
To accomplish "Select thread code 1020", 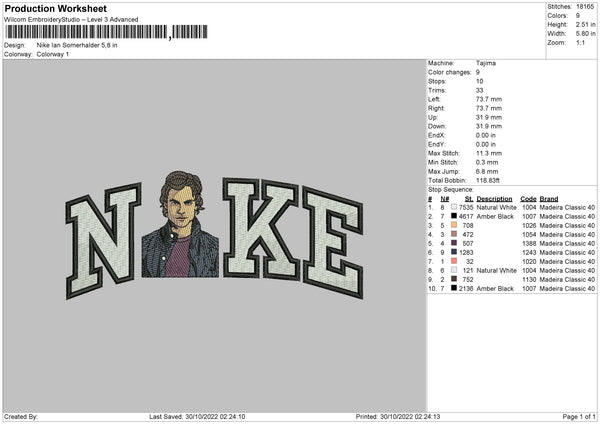I will 529,261.
